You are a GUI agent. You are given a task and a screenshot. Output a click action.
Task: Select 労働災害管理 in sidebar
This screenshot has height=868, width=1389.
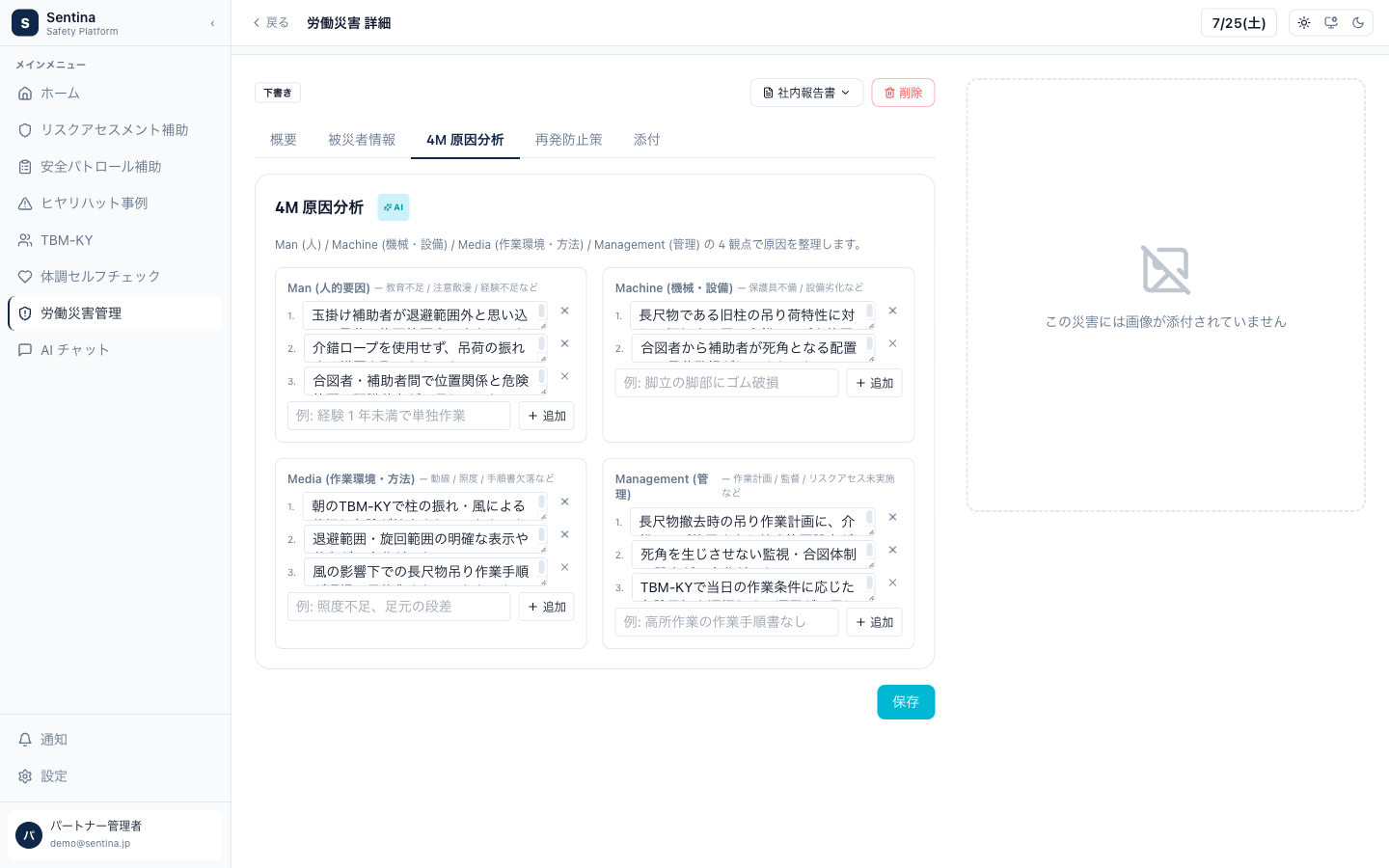pos(115,313)
